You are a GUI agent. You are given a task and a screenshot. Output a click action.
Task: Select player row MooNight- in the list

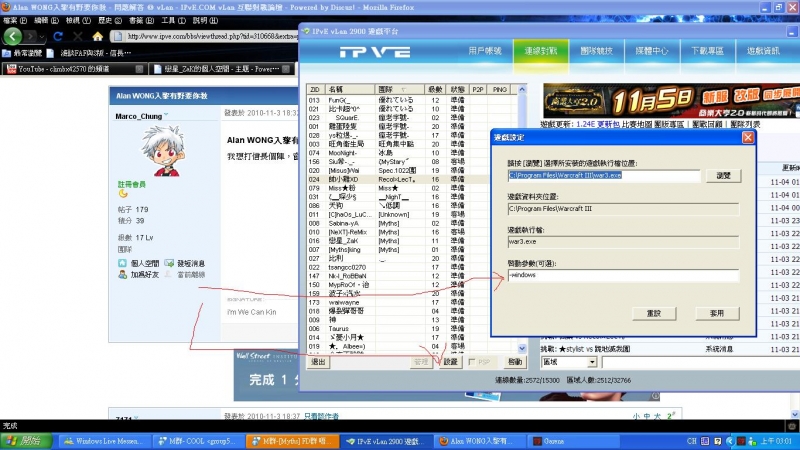(x=412, y=153)
